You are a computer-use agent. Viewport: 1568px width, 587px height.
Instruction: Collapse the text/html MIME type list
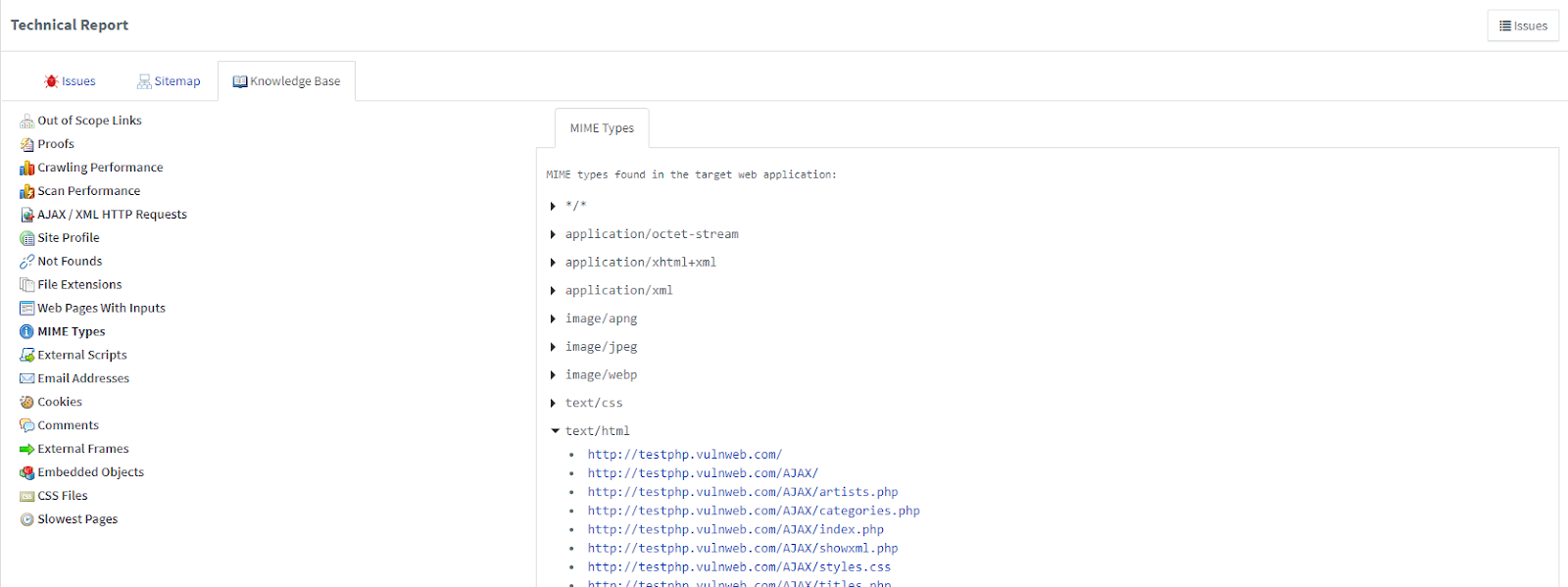555,431
